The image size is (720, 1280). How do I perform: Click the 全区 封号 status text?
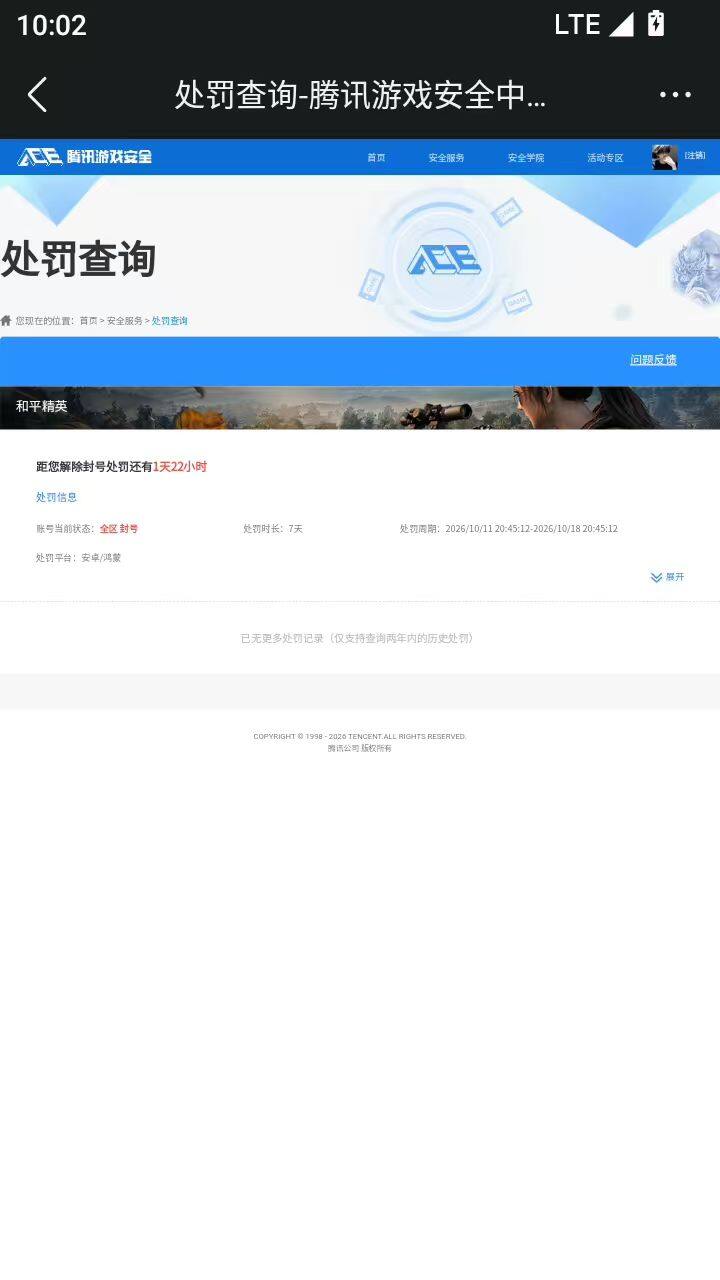119,529
